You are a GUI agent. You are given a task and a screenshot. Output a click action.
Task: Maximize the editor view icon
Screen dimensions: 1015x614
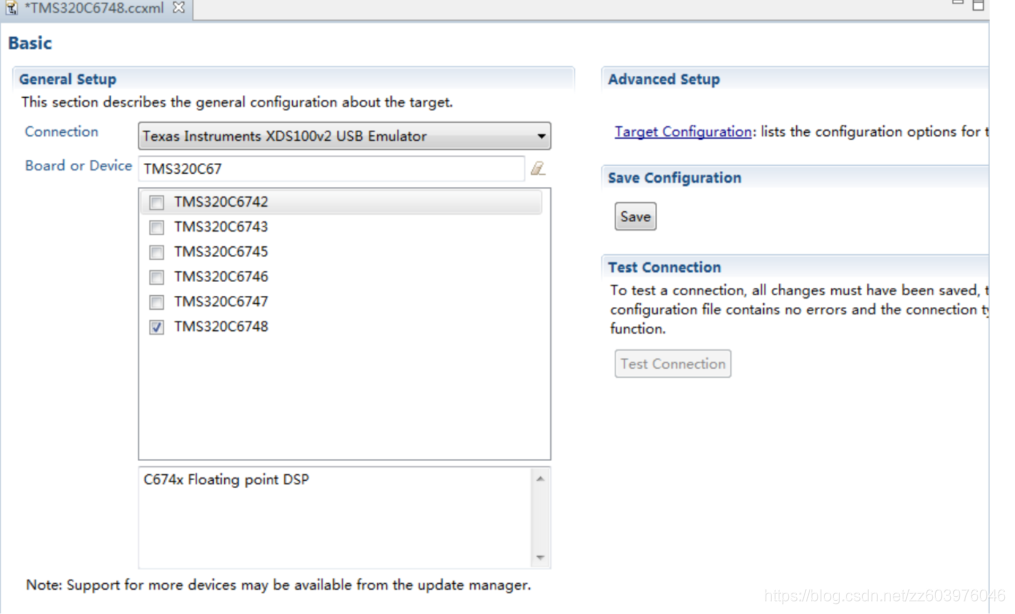tap(978, 5)
